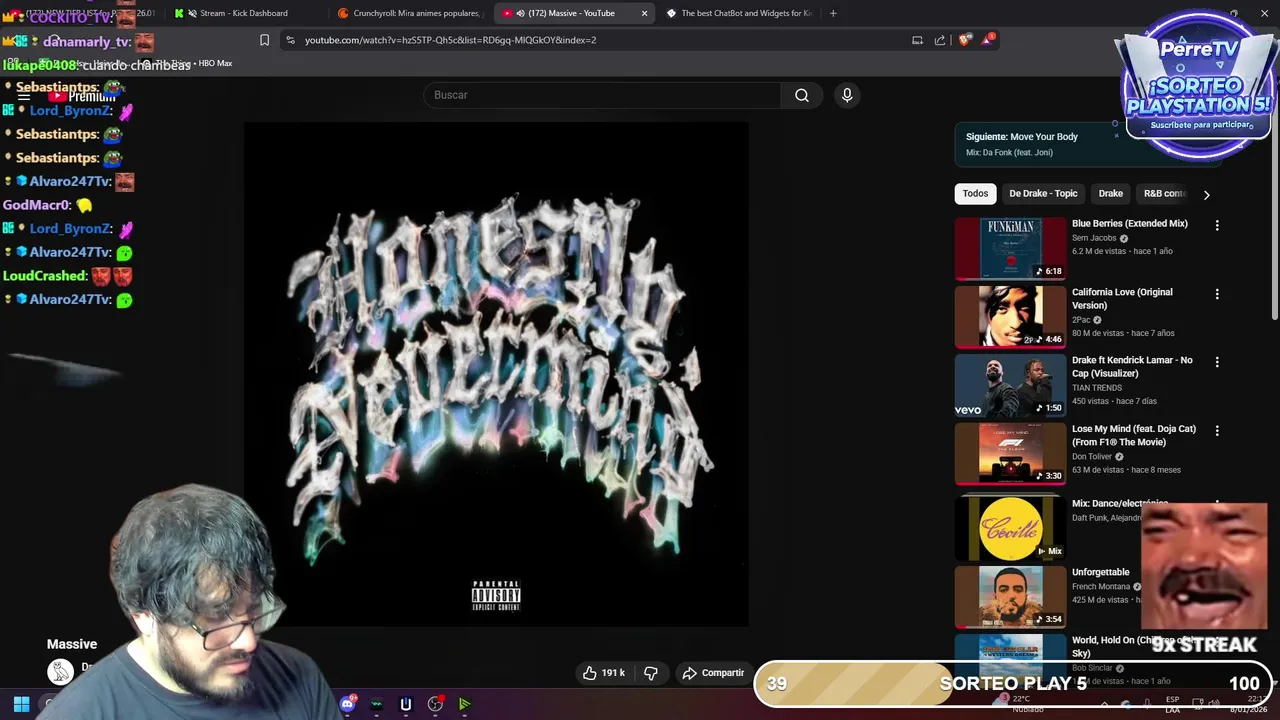Open the Unforgettable video title
Viewport: 1280px width, 720px height.
(1100, 572)
